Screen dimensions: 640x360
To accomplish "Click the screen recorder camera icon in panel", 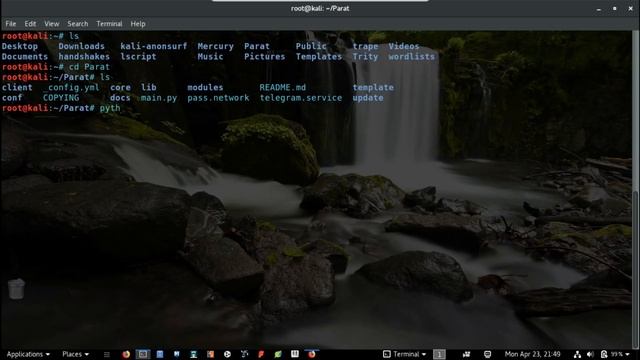I will [466, 354].
